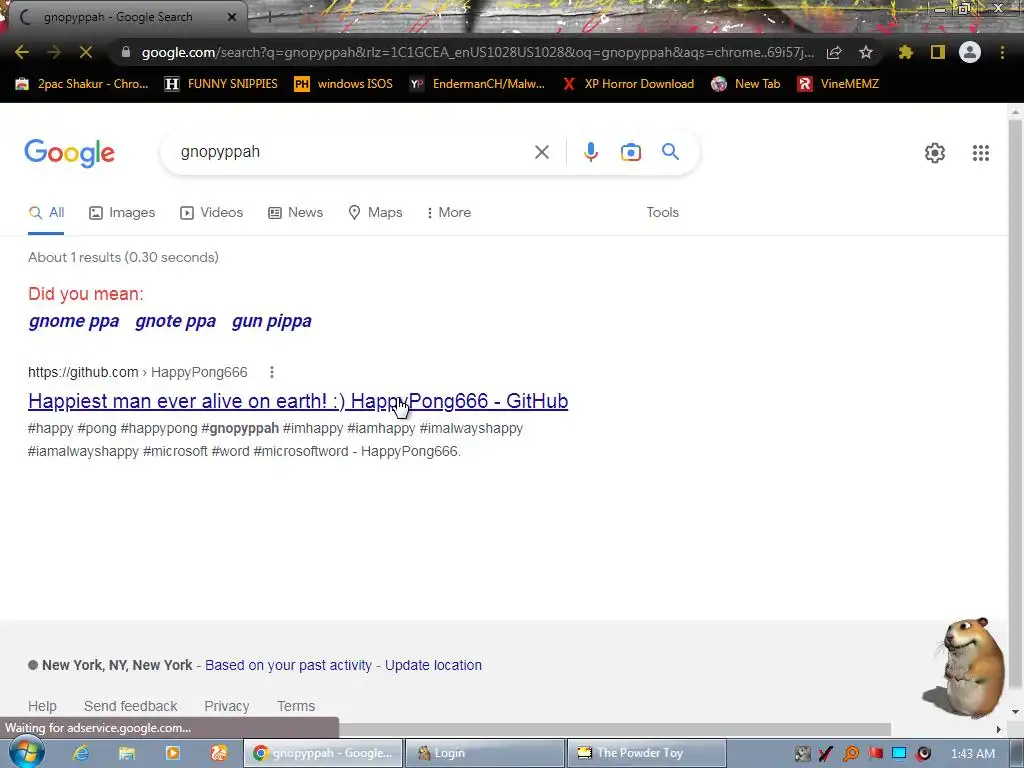This screenshot has height=768, width=1024.
Task: Click Send feedback in the footer
Action: (131, 706)
